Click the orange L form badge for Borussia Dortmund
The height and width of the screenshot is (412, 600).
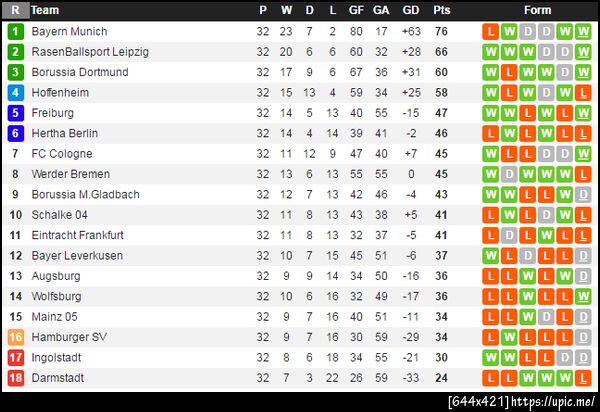point(509,72)
